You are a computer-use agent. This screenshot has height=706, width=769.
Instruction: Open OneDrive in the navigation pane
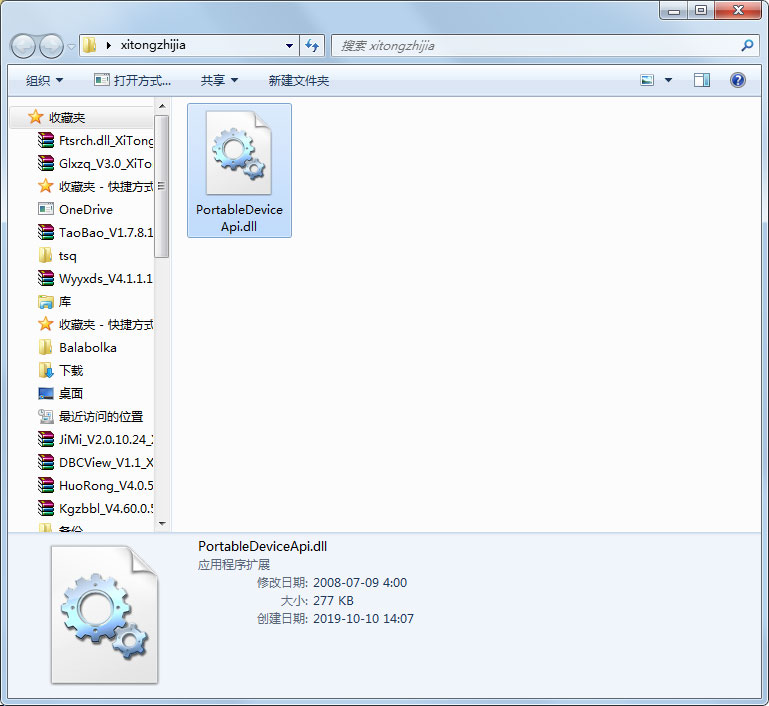[85, 210]
